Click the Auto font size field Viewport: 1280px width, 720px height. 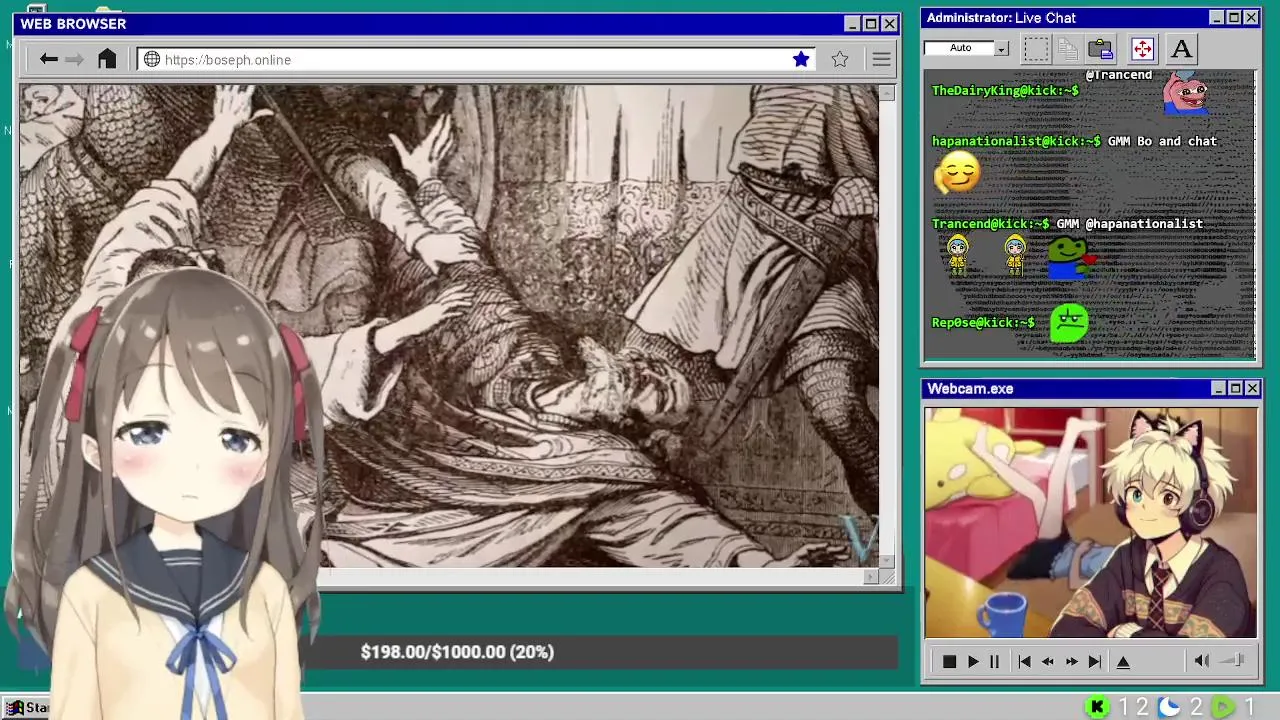coord(959,48)
